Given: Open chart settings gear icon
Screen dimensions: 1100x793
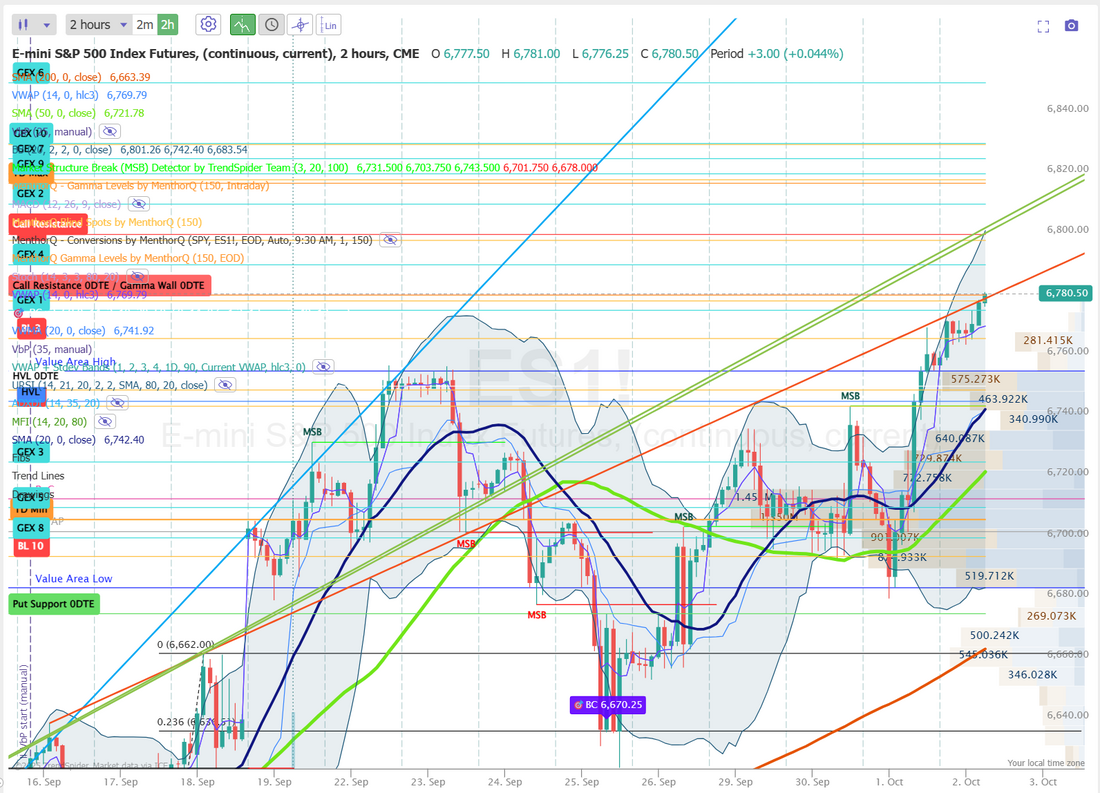Looking at the screenshot, I should pyautogui.click(x=208, y=24).
